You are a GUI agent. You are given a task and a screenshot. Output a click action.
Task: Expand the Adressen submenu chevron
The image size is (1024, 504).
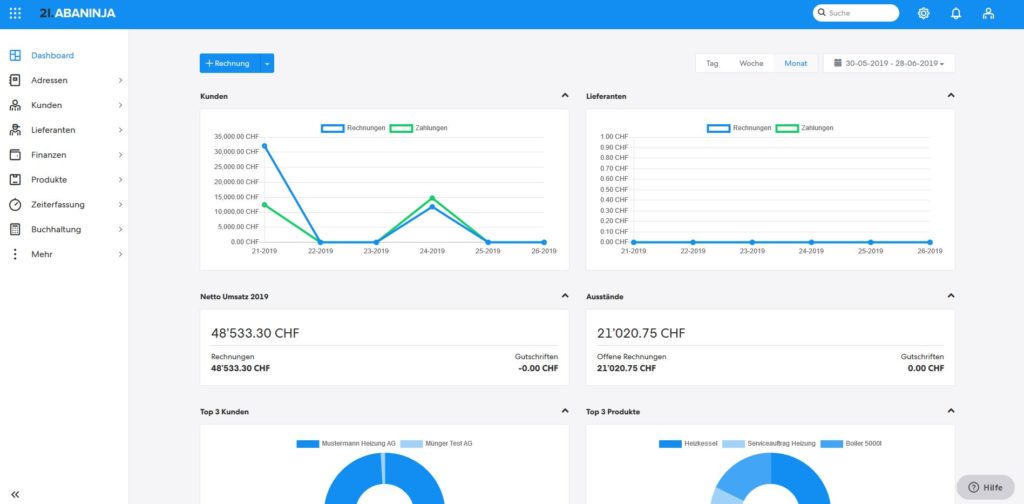tap(120, 80)
